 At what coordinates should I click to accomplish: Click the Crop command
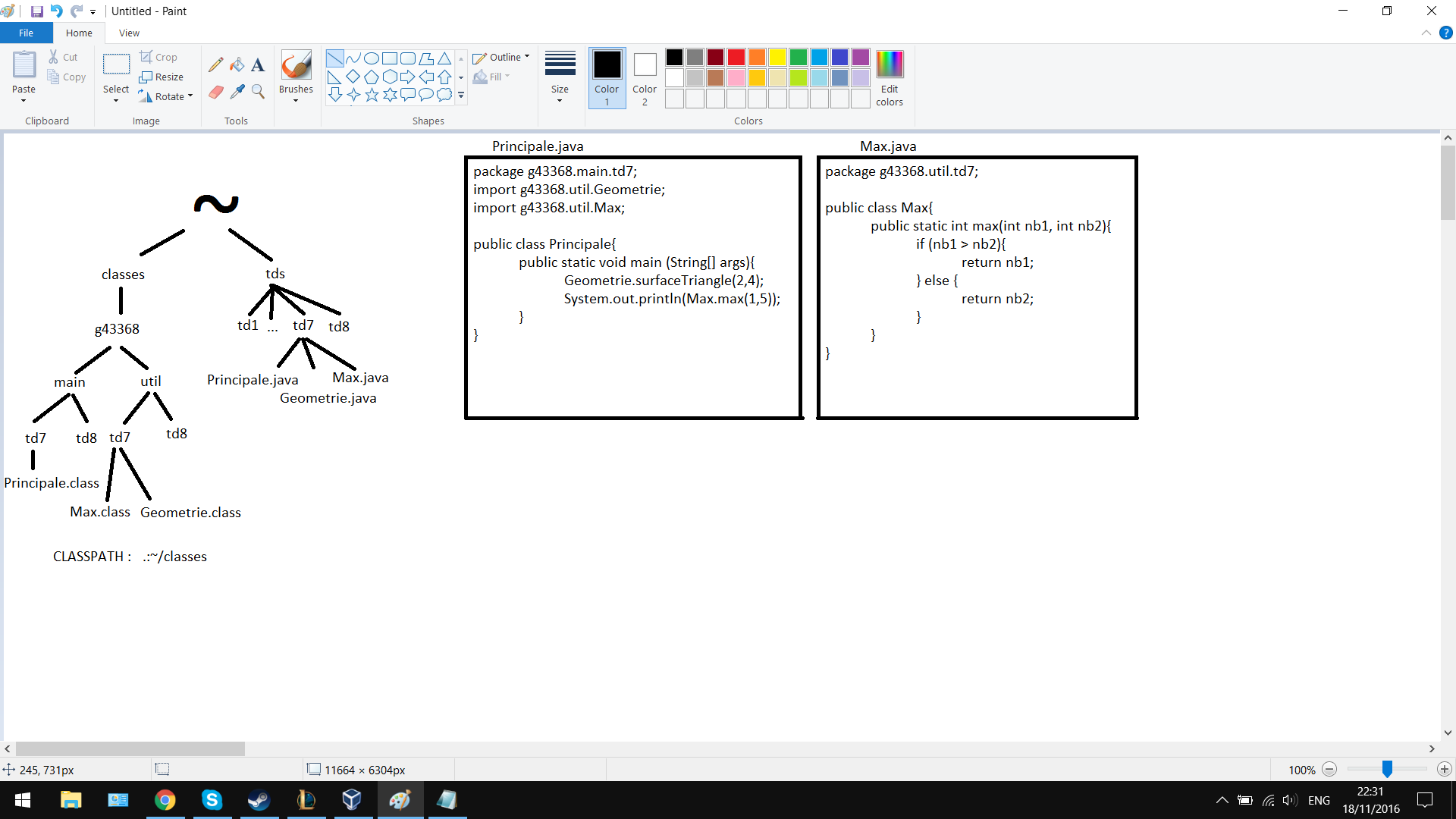coord(158,57)
